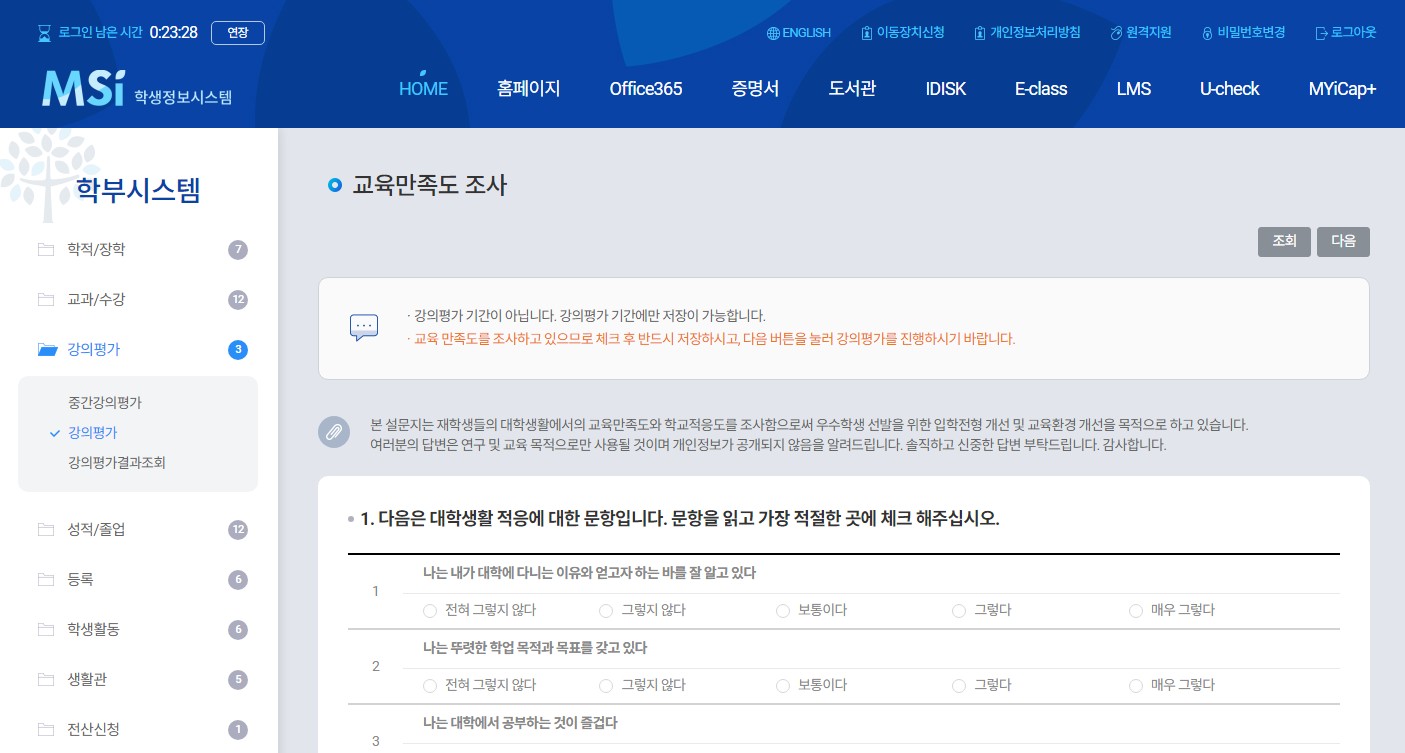Screen dimensions: 1405x753
Task: Click the 로그아웃 icon at top right
Action: coord(1322,32)
